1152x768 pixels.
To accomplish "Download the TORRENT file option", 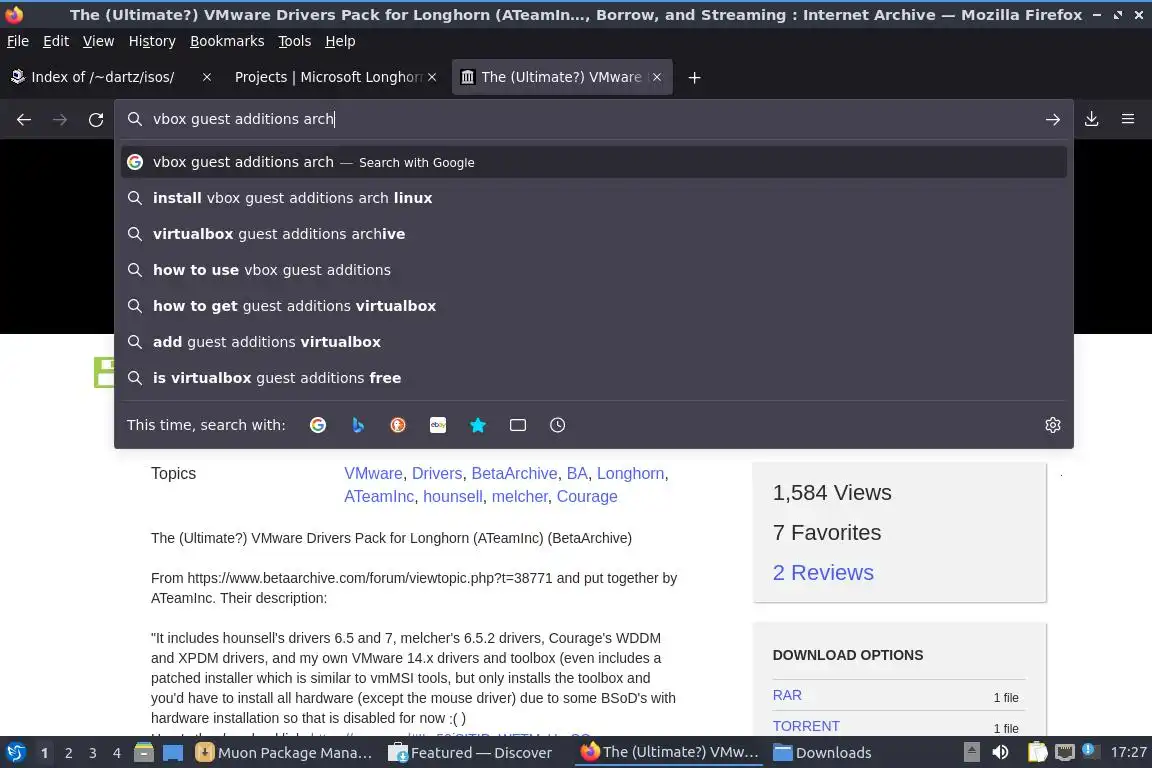I will click(806, 726).
